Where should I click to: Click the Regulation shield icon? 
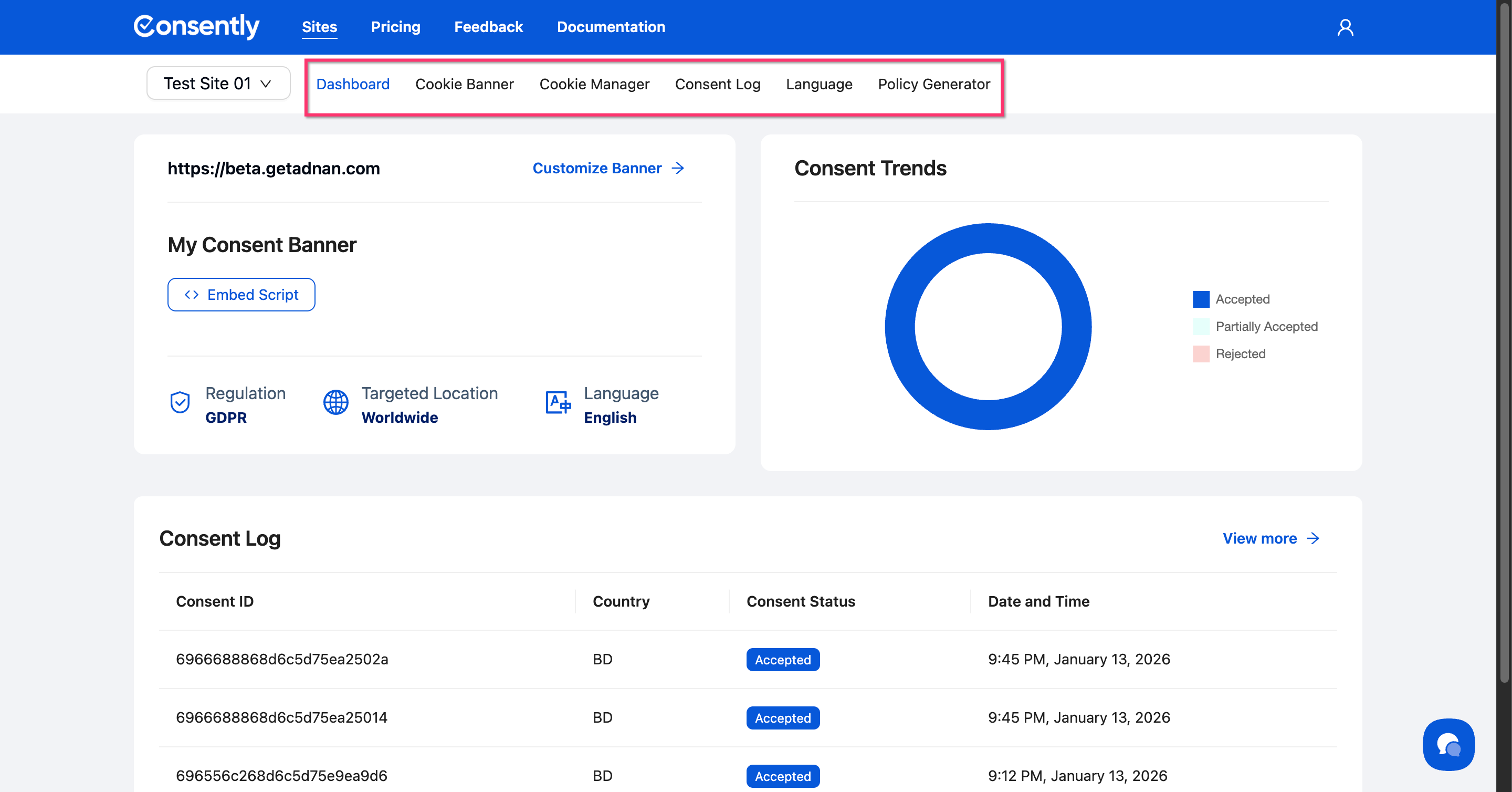(x=180, y=403)
